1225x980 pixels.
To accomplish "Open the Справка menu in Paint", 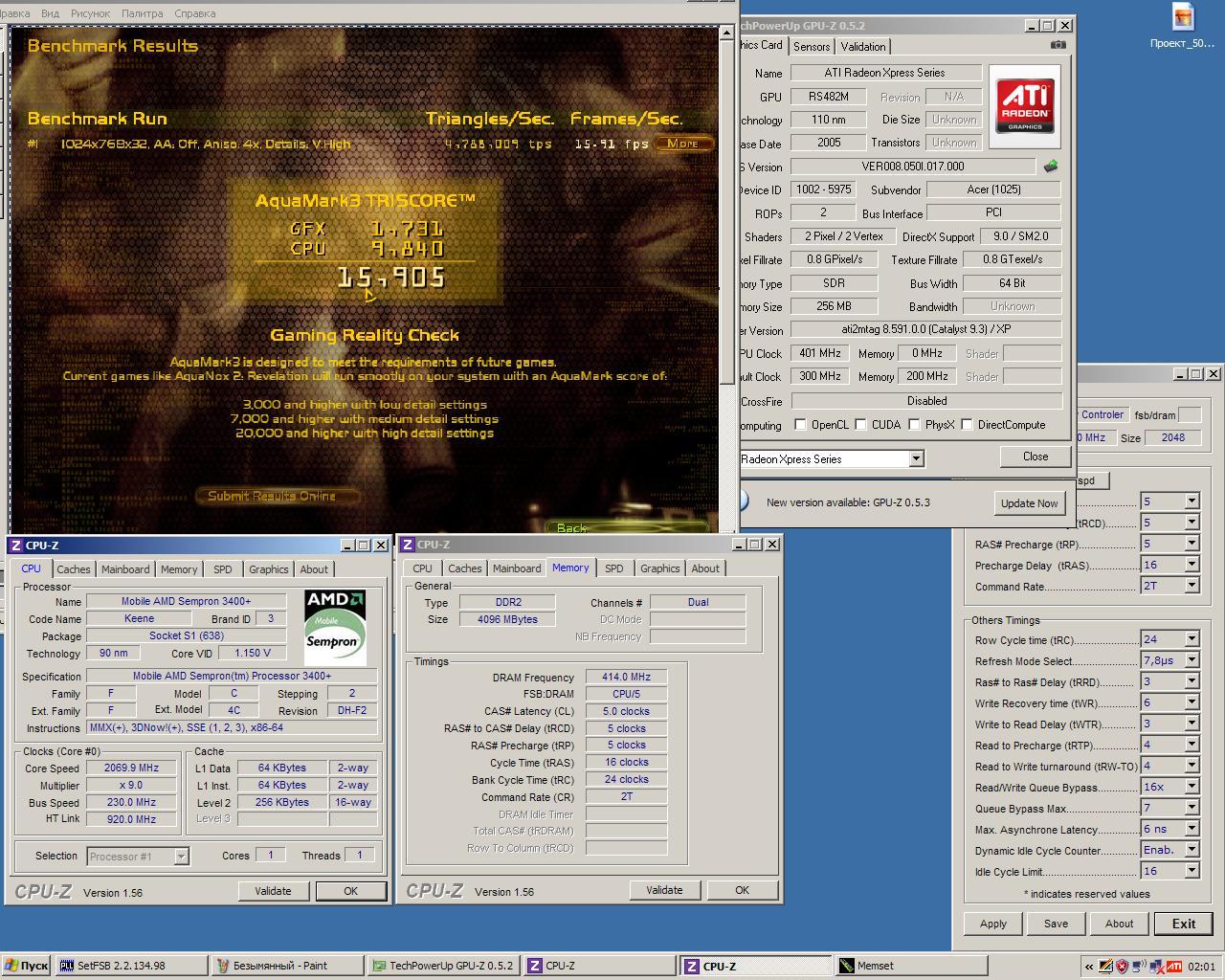I will pyautogui.click(x=194, y=13).
